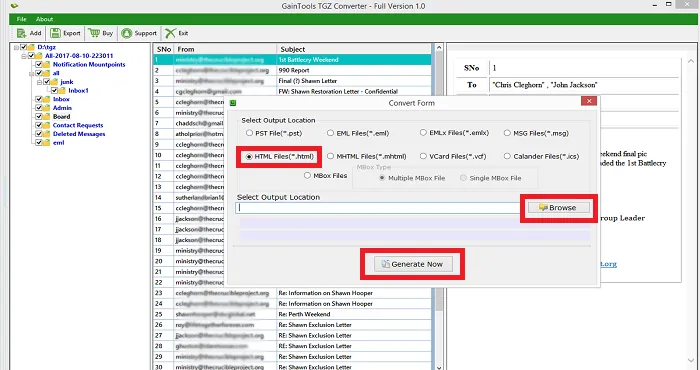Click the output location path field

pyautogui.click(x=377, y=208)
